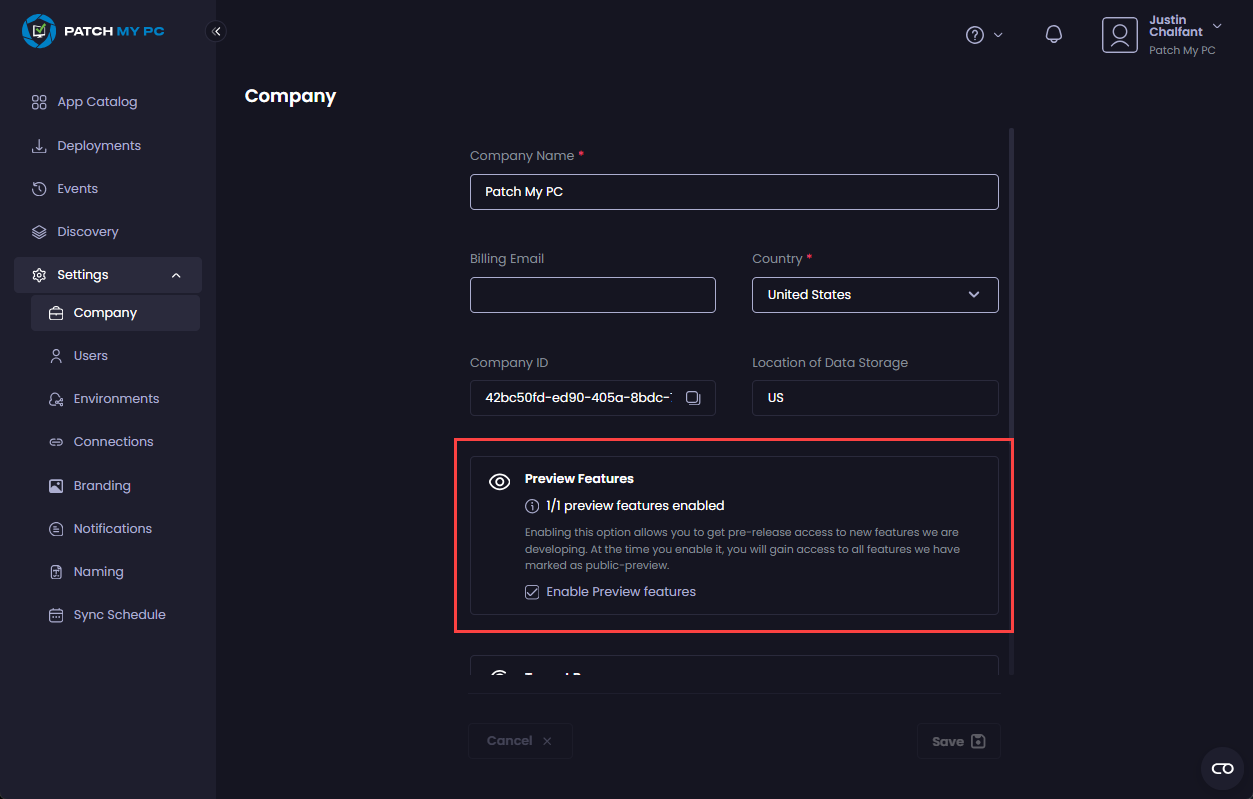Open the user profile avatar icon

(x=1120, y=35)
